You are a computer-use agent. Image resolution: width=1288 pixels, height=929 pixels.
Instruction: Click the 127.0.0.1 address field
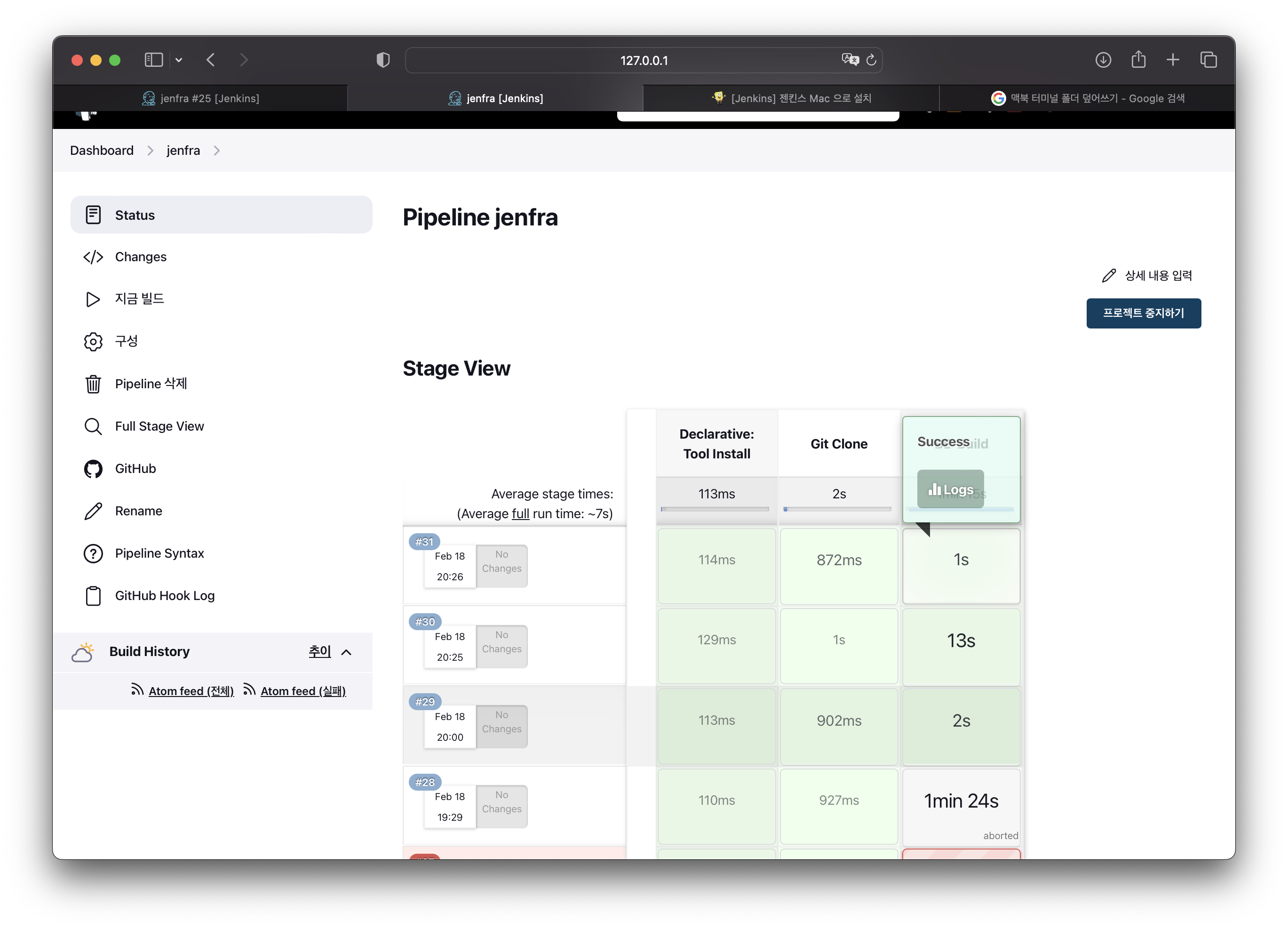644,60
